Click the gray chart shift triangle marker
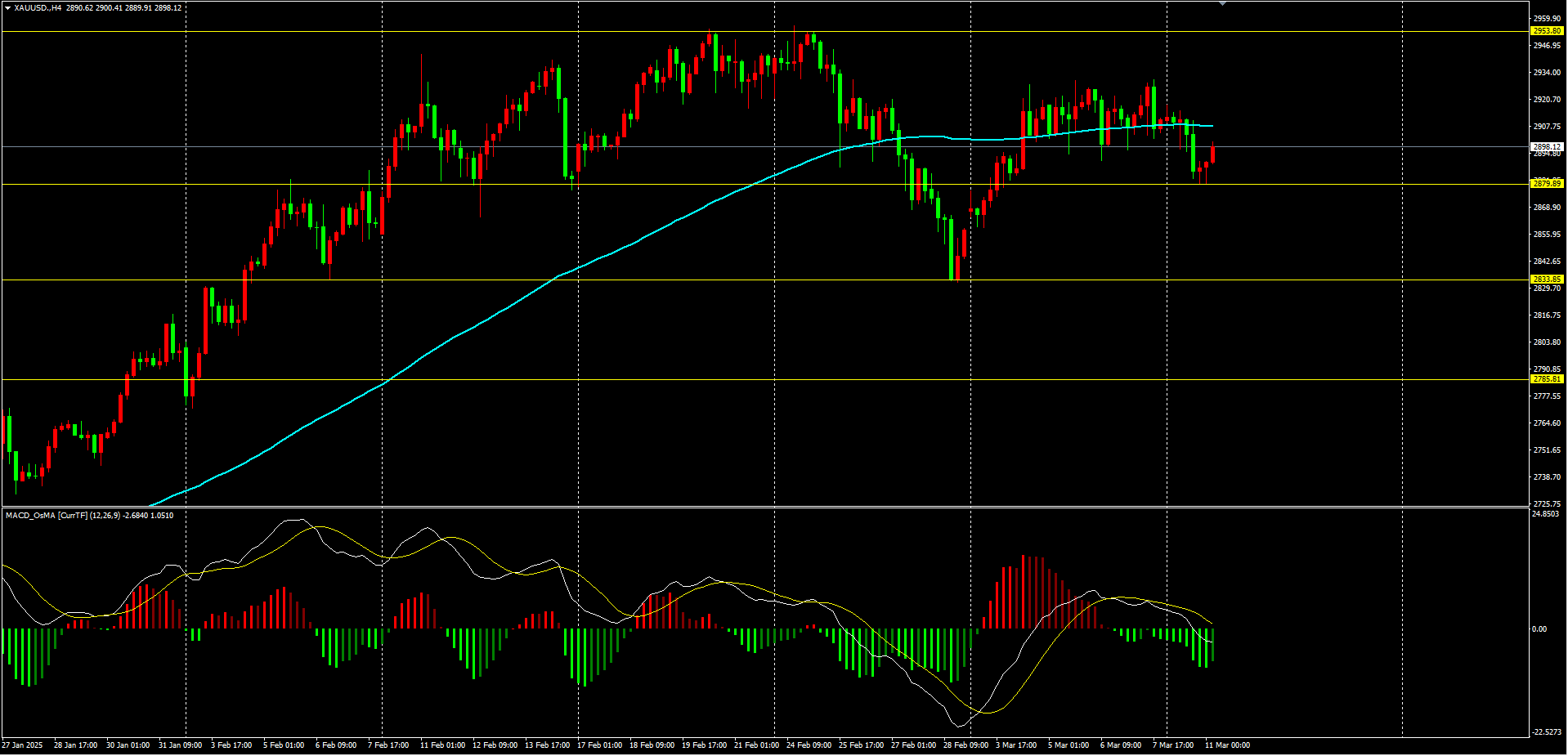Viewport: 1568px width, 756px height. [x=1222, y=4]
